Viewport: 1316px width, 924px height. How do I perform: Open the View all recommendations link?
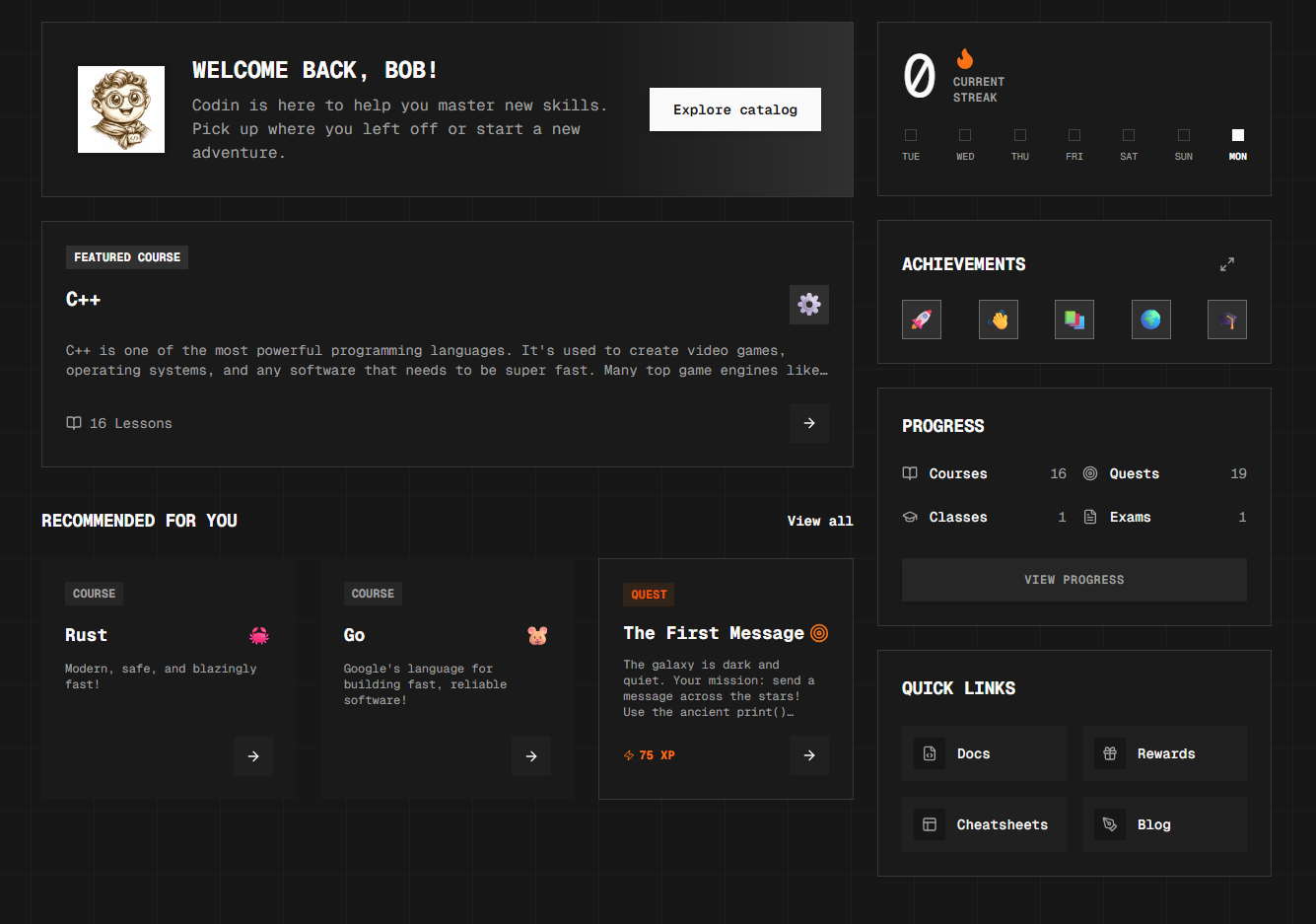click(820, 521)
